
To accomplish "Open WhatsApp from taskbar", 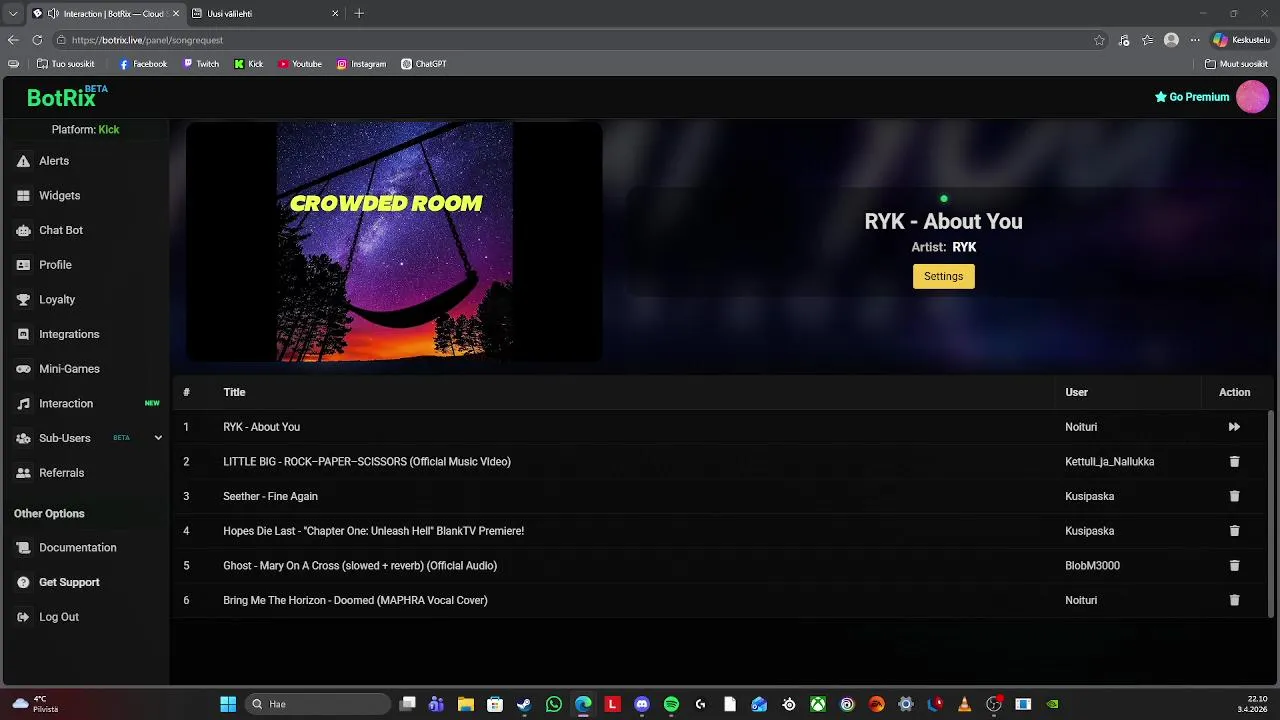I will (554, 704).
